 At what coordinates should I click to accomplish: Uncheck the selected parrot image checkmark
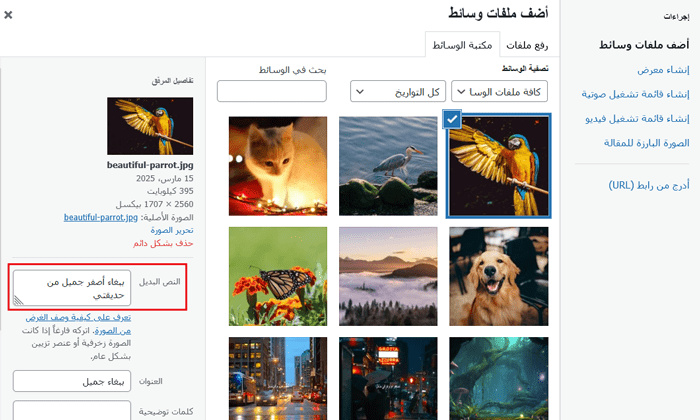tap(452, 119)
